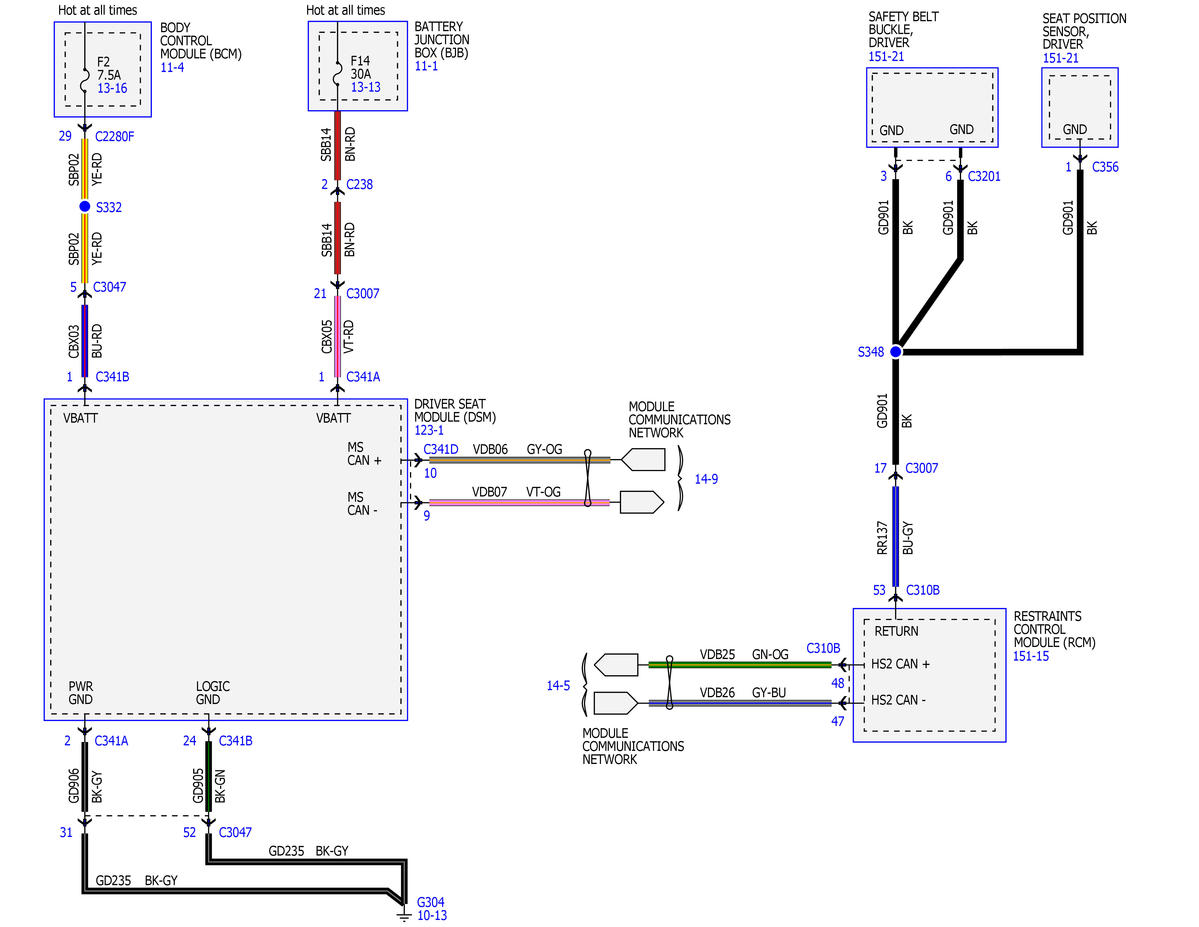Select connector label C2280F
This screenshot has width=1199, height=927.
pos(115,136)
